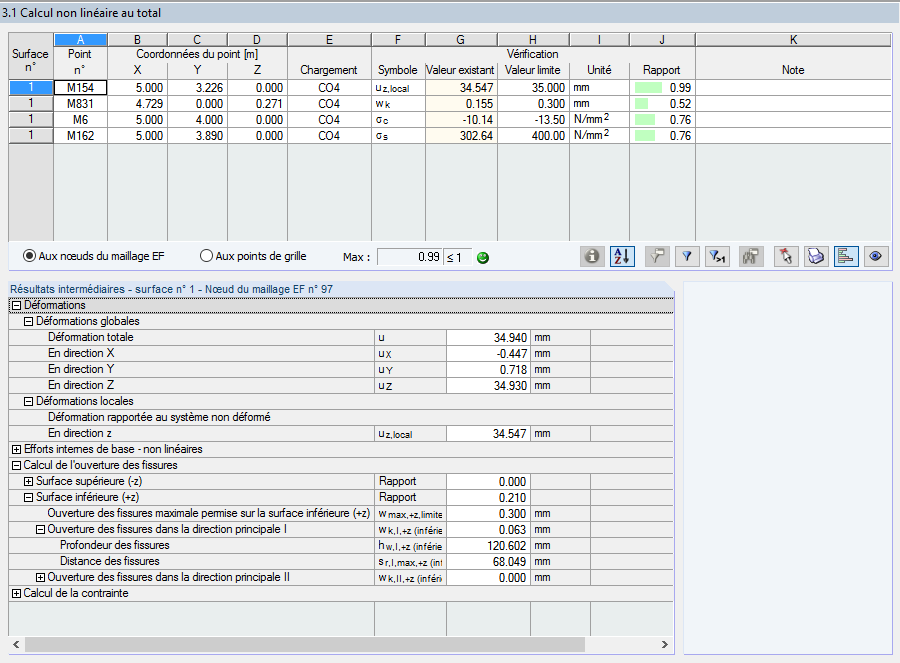Click limit value 35.000 cell
Image resolution: width=900 pixels, height=663 pixels.
click(x=533, y=88)
